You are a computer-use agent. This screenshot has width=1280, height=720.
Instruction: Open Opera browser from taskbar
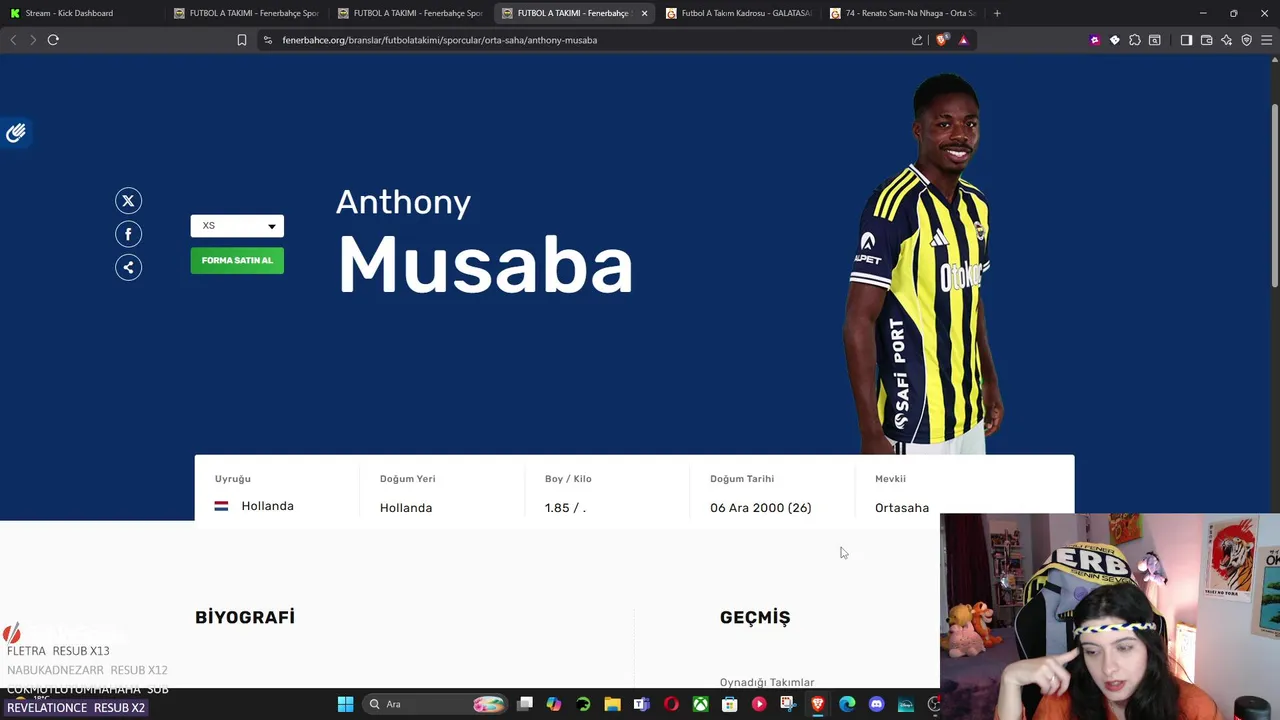[x=671, y=704]
